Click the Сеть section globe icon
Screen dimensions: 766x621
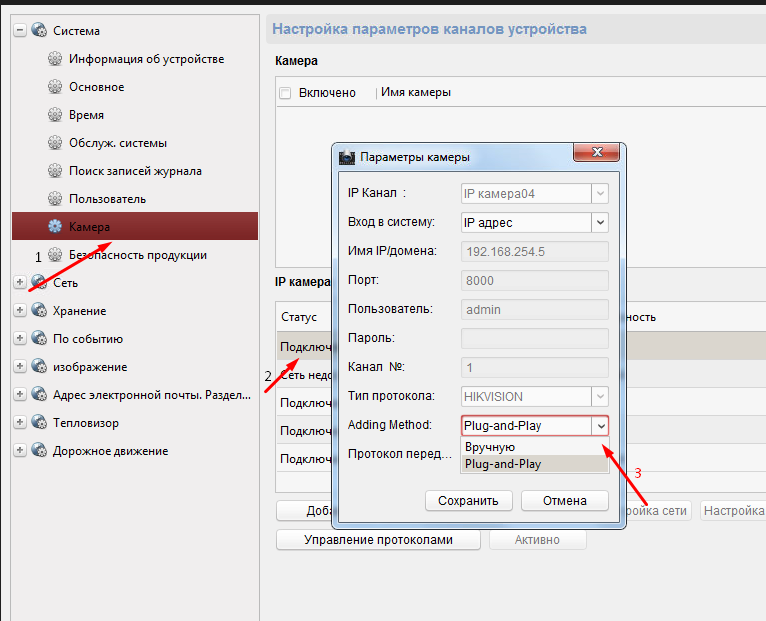[39, 283]
